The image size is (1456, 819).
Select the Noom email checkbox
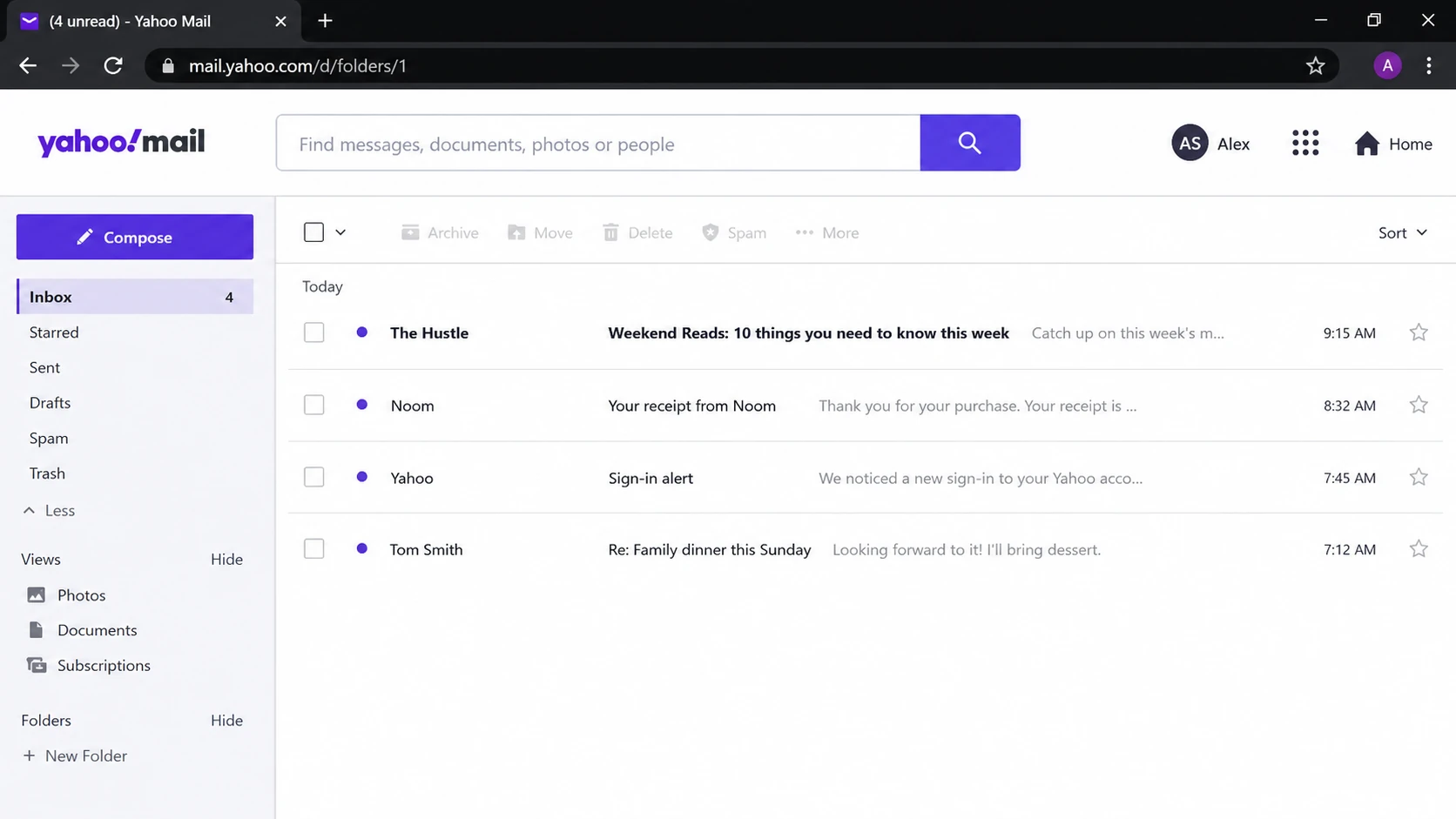tap(313, 405)
